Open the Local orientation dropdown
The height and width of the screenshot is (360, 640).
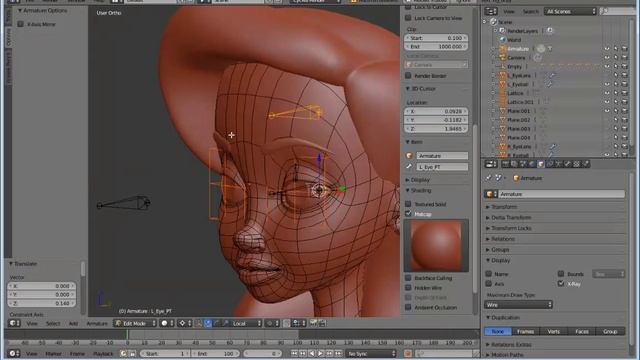click(246, 323)
